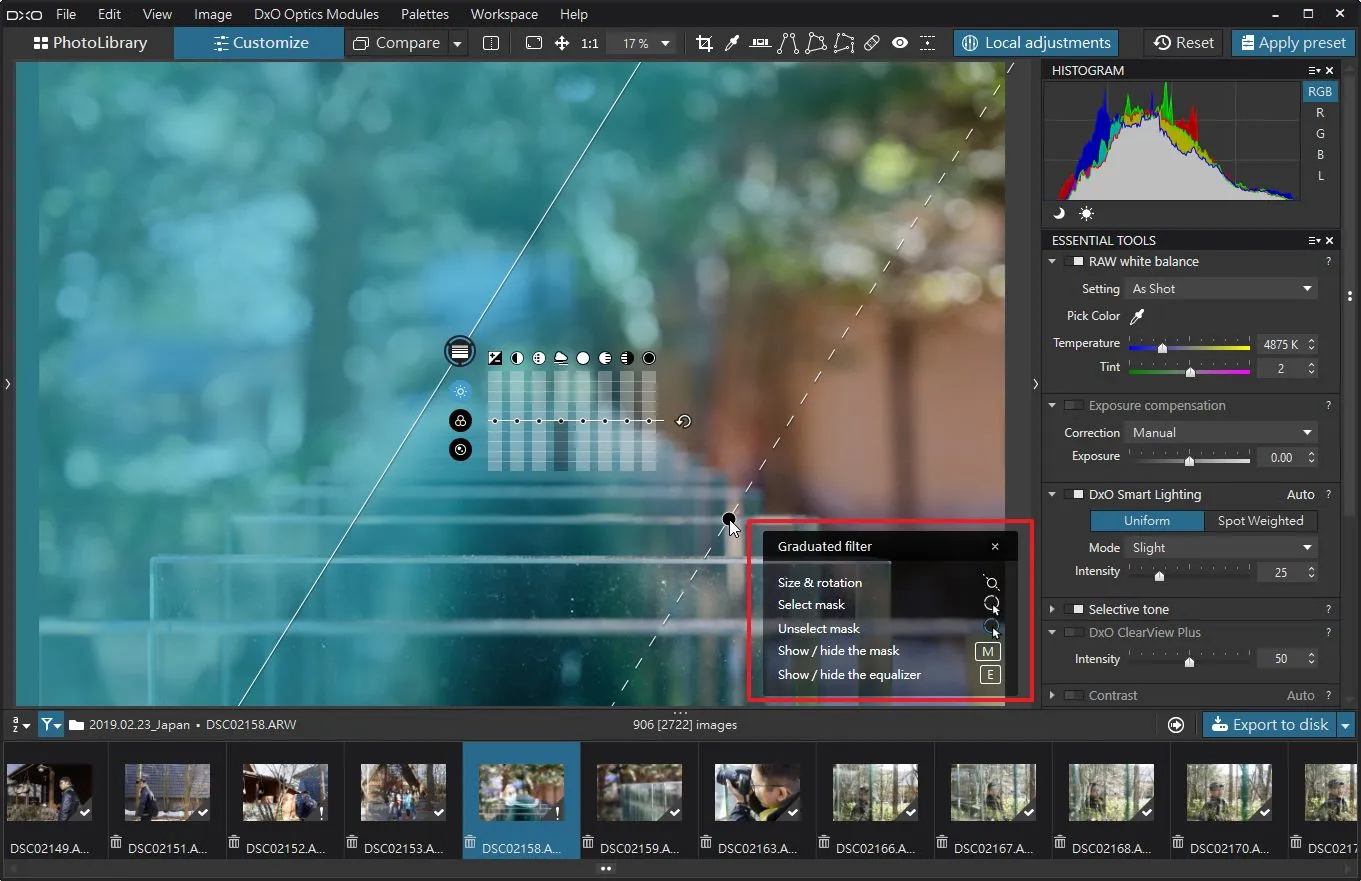Viewport: 1361px width, 881px height.
Task: Open the white balance Setting dropdown
Action: click(1222, 289)
